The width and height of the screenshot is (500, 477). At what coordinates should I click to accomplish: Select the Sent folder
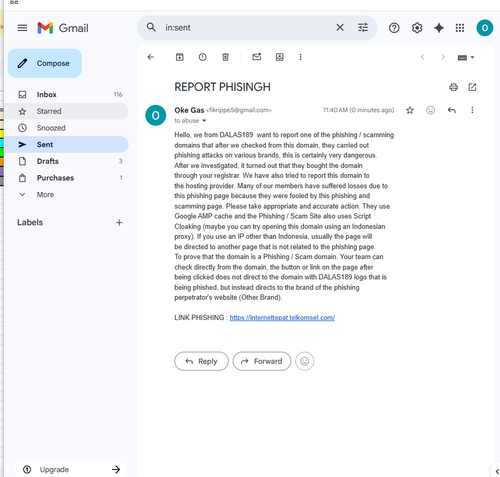[x=67, y=145]
